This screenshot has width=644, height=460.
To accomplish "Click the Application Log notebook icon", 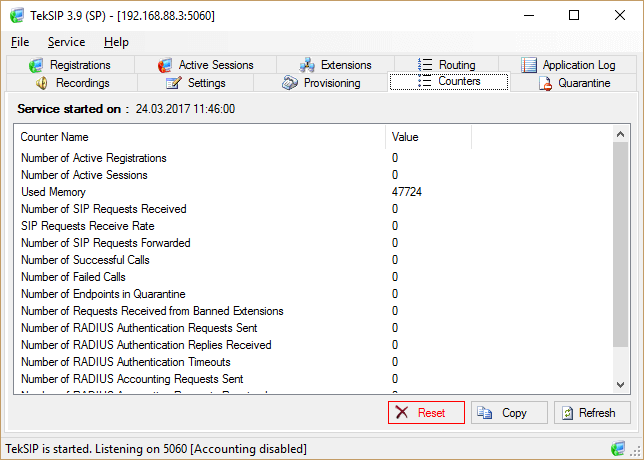I will pyautogui.click(x=529, y=65).
